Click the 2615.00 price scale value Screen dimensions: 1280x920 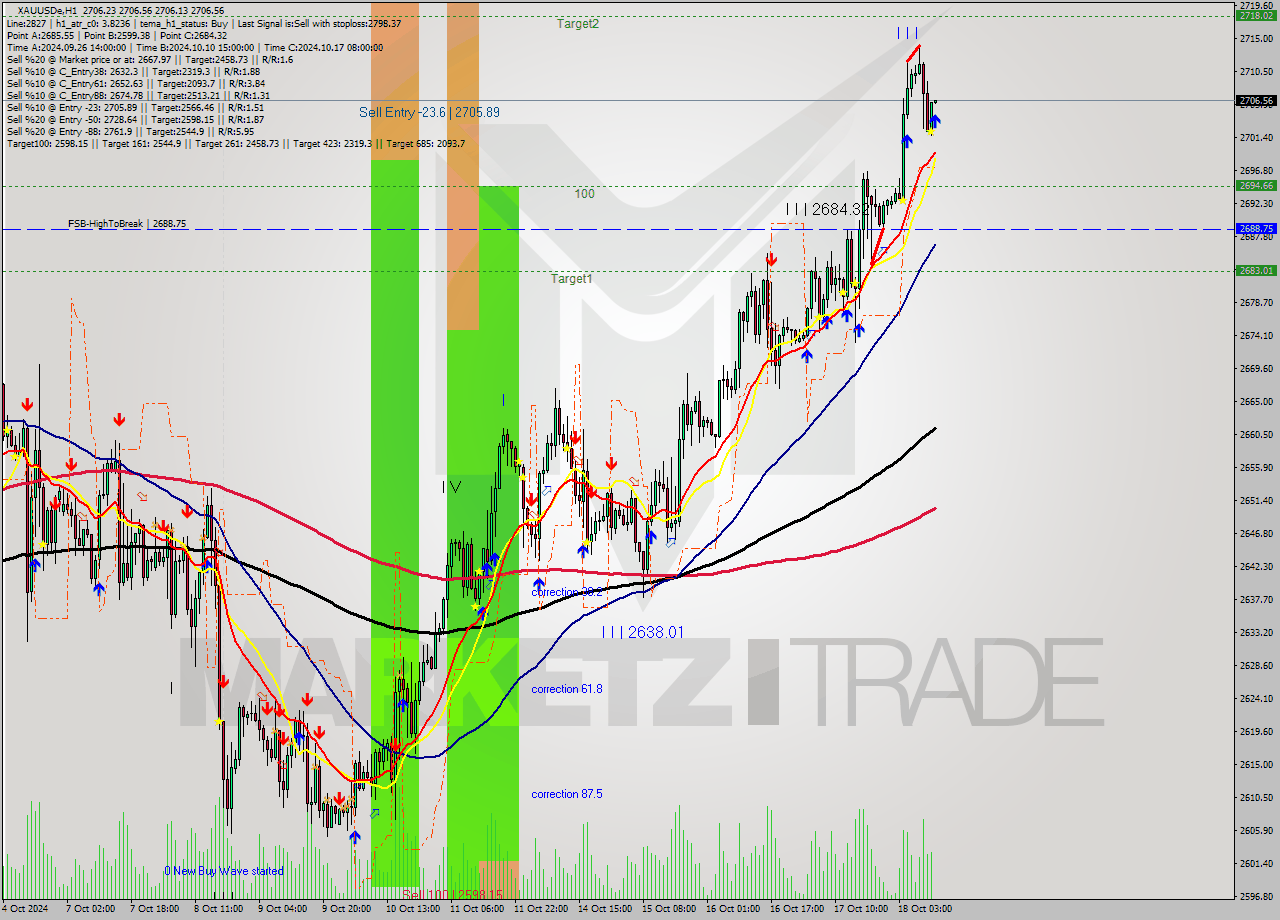pyautogui.click(x=1256, y=764)
